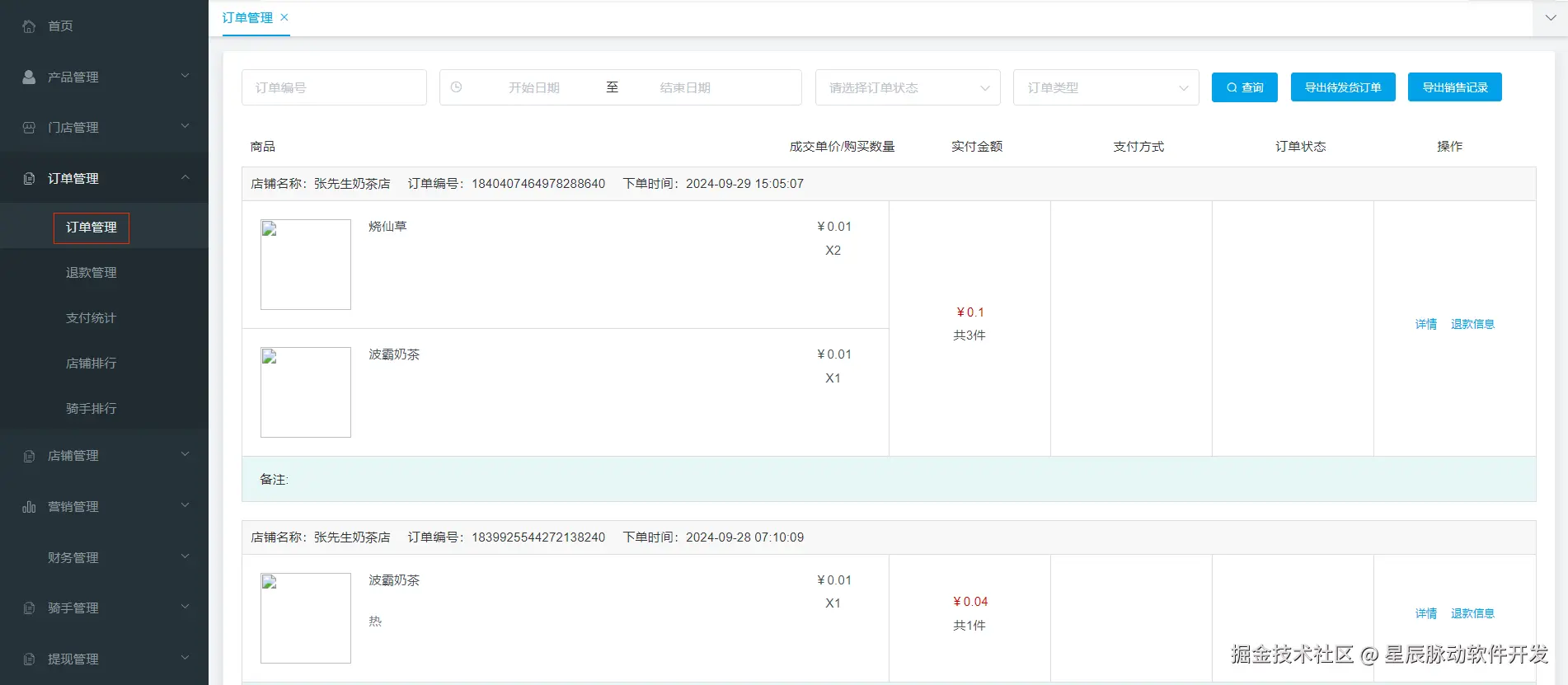Screen dimensions: 1568x685
Task: Select 支付统计 in the sidebar submenu
Action: coord(92,318)
